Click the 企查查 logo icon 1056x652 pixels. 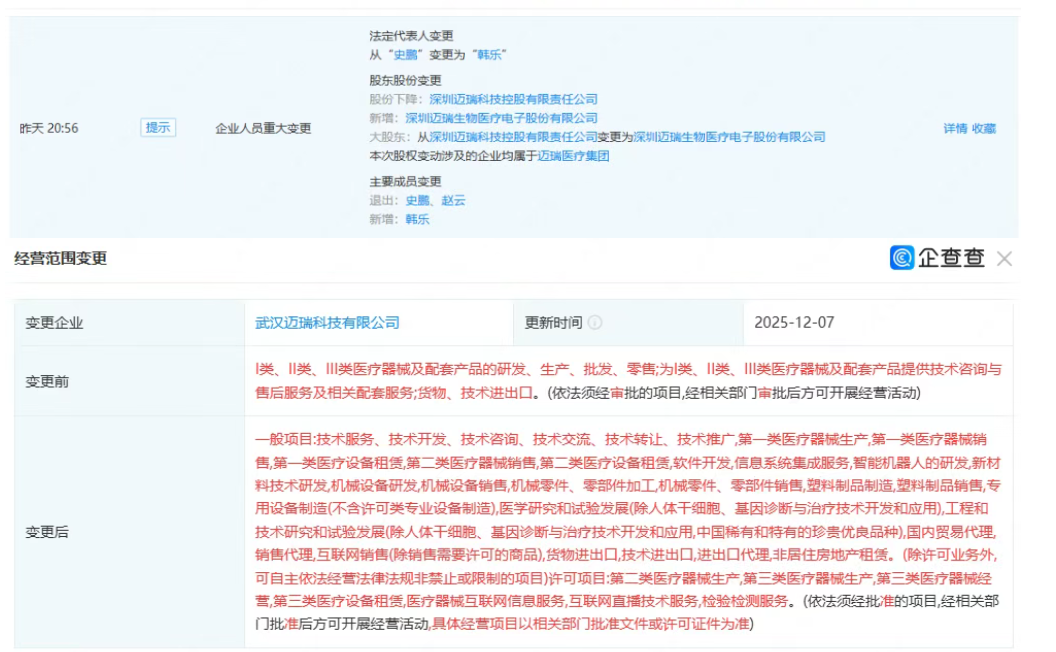(x=901, y=258)
